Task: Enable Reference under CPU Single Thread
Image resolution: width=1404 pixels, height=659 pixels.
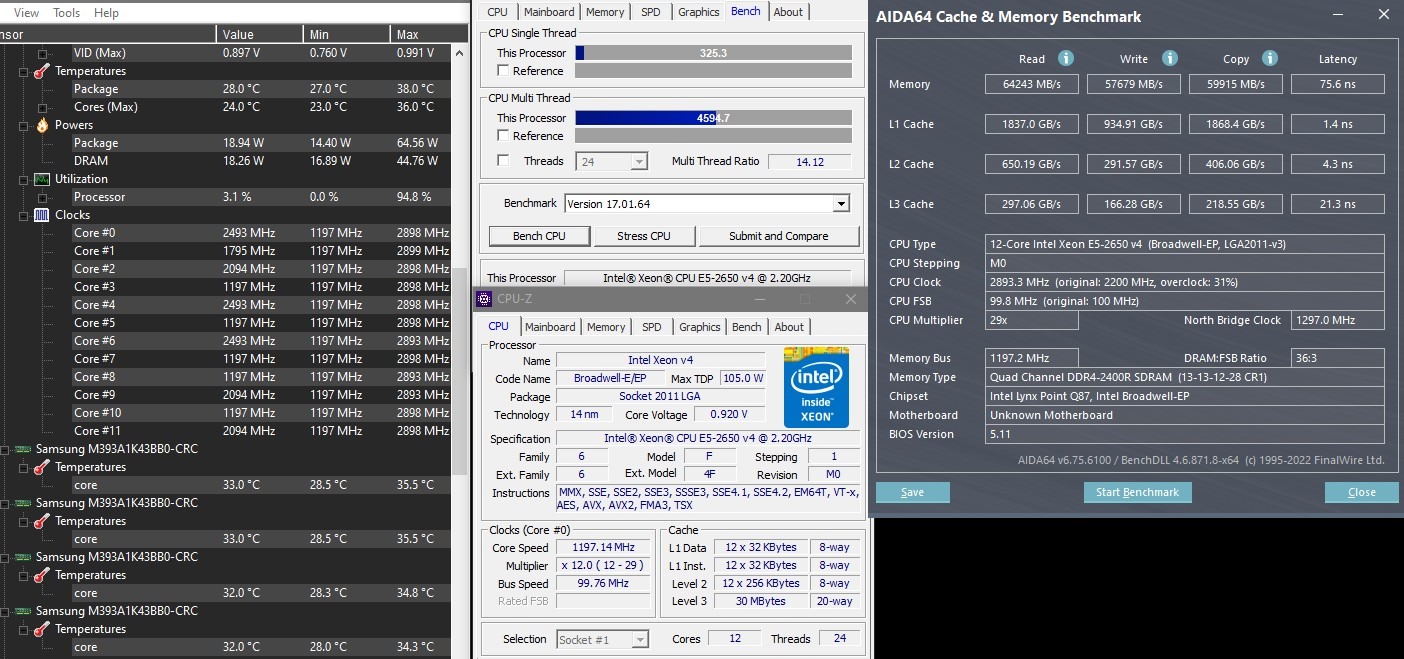Action: 503,71
